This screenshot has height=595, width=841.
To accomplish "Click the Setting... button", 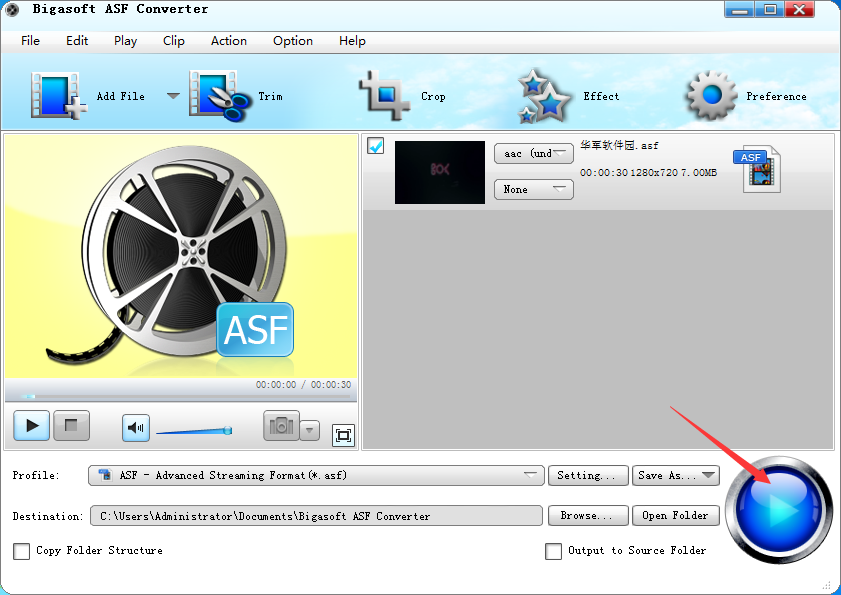I will (x=588, y=475).
